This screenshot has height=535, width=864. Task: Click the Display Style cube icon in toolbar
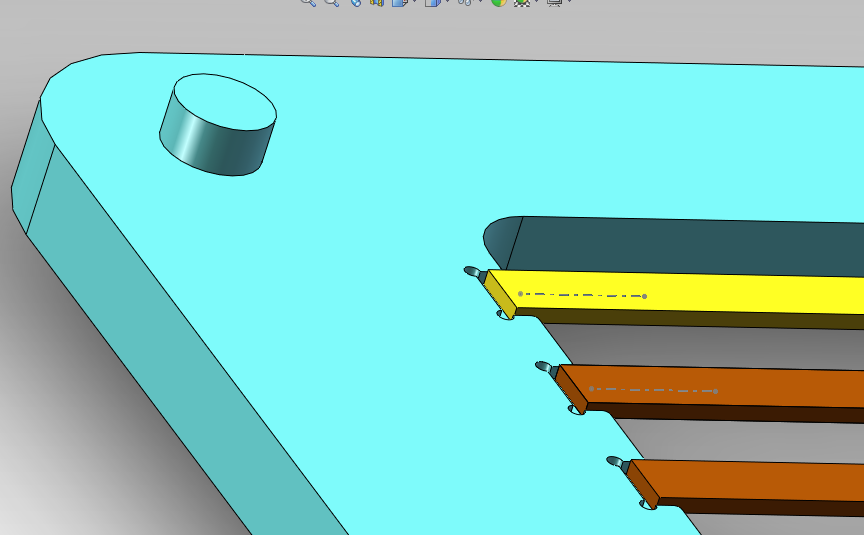click(433, 2)
